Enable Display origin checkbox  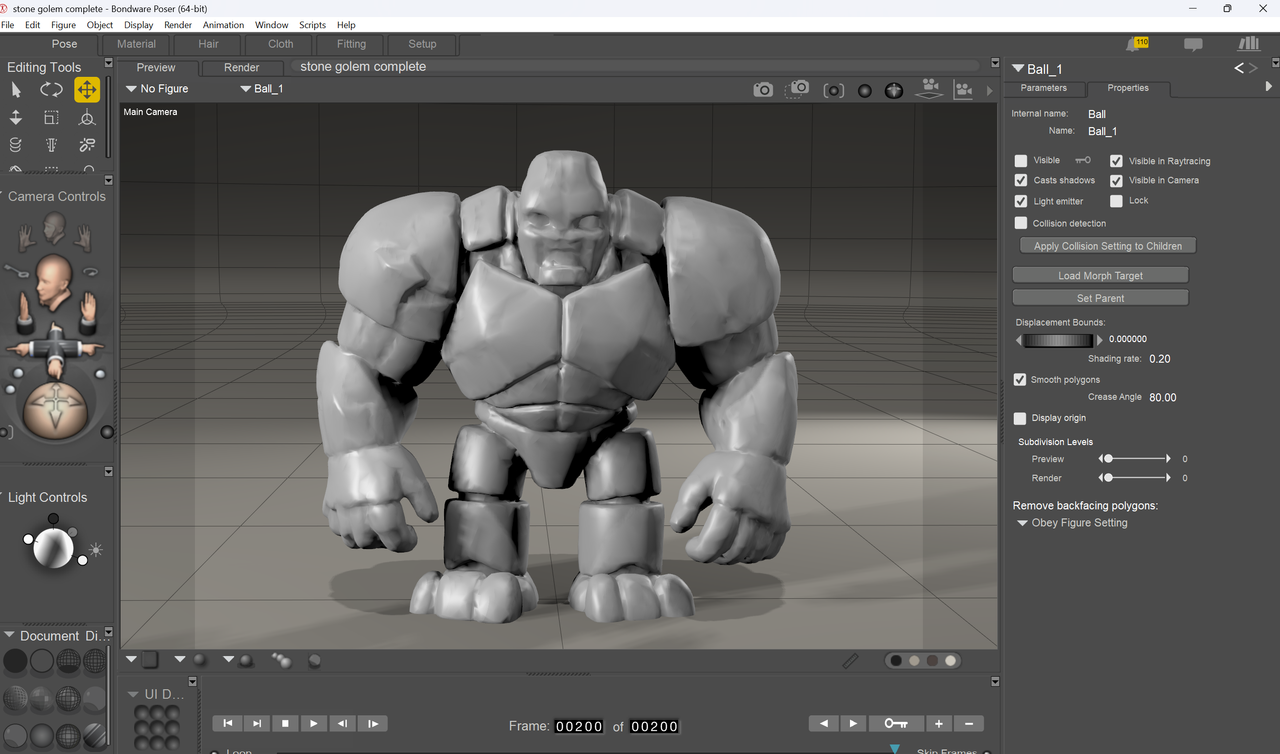click(x=1021, y=418)
